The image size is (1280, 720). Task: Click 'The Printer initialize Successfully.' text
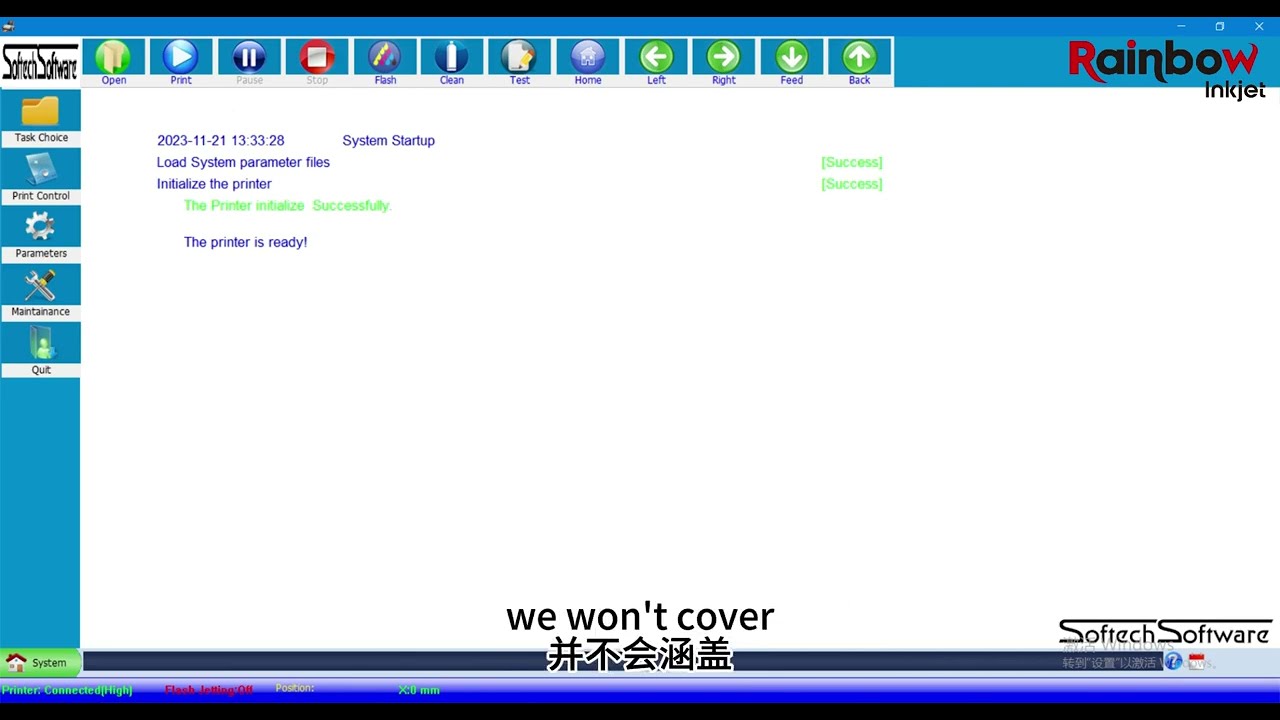click(287, 205)
